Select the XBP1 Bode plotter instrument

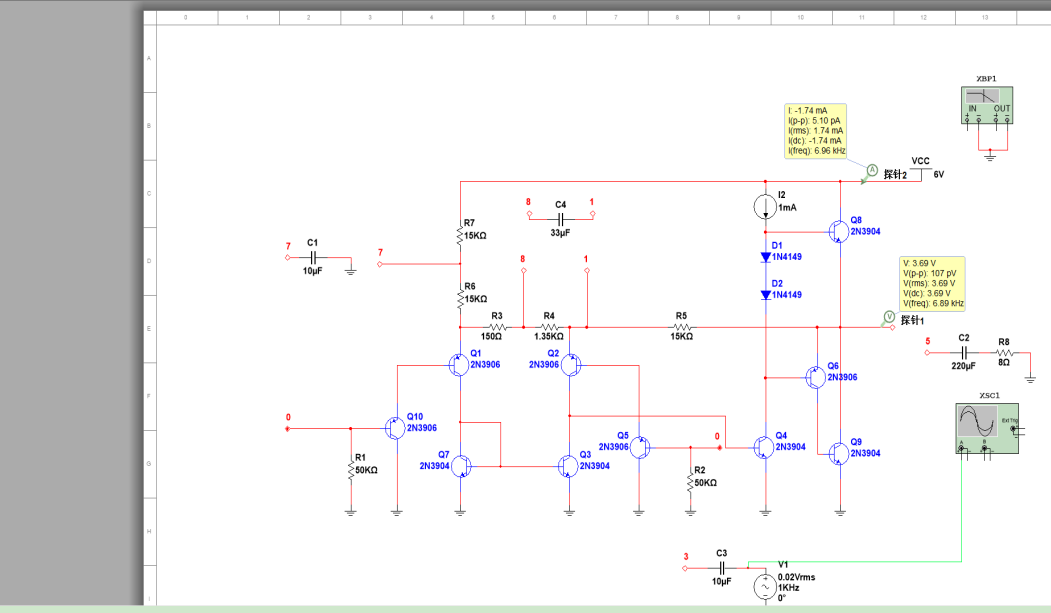coord(987,105)
